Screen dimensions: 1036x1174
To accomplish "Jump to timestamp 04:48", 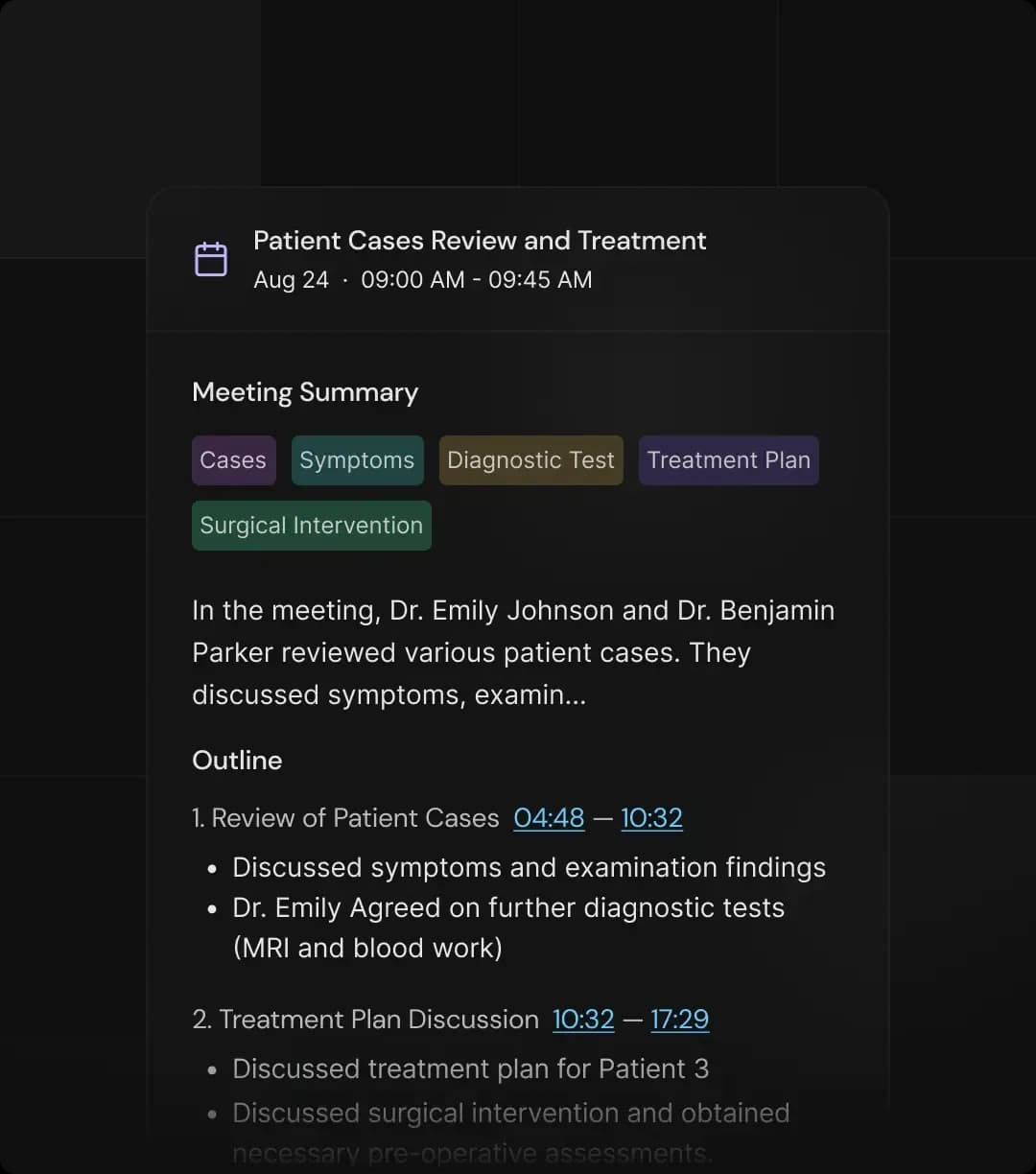I will coord(549,818).
